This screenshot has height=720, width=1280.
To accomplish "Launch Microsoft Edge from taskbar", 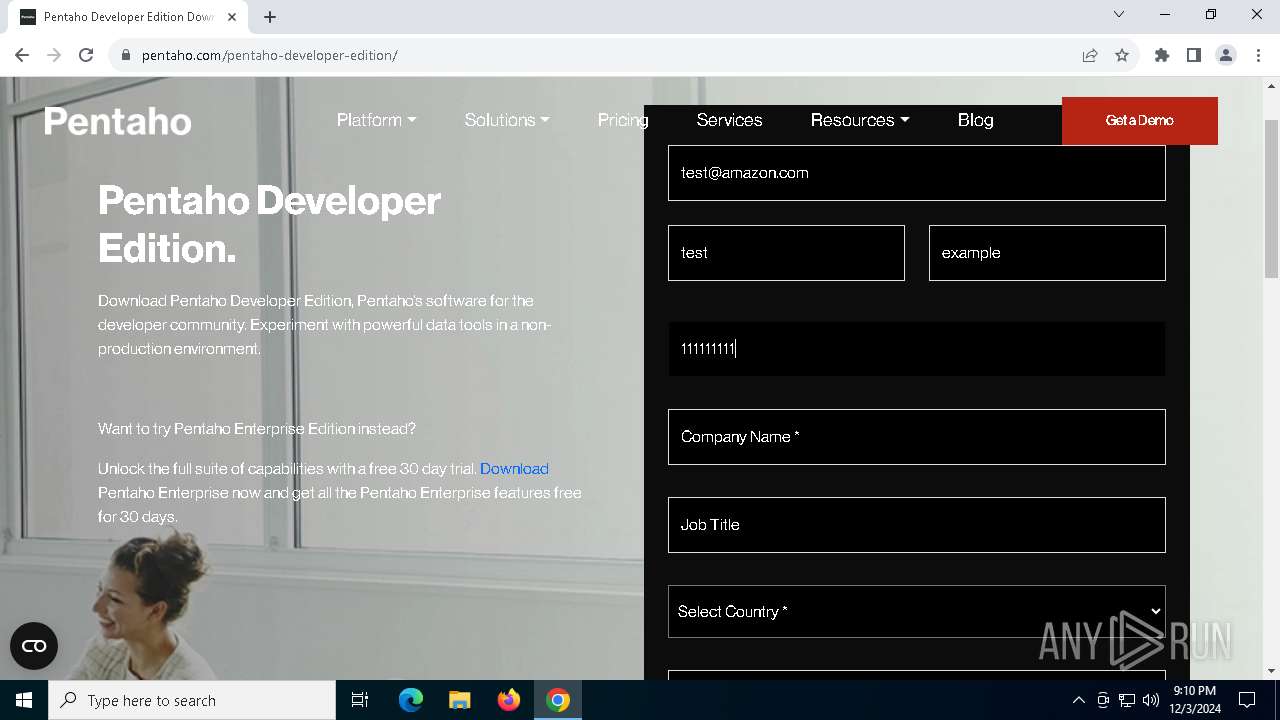I will (x=411, y=700).
